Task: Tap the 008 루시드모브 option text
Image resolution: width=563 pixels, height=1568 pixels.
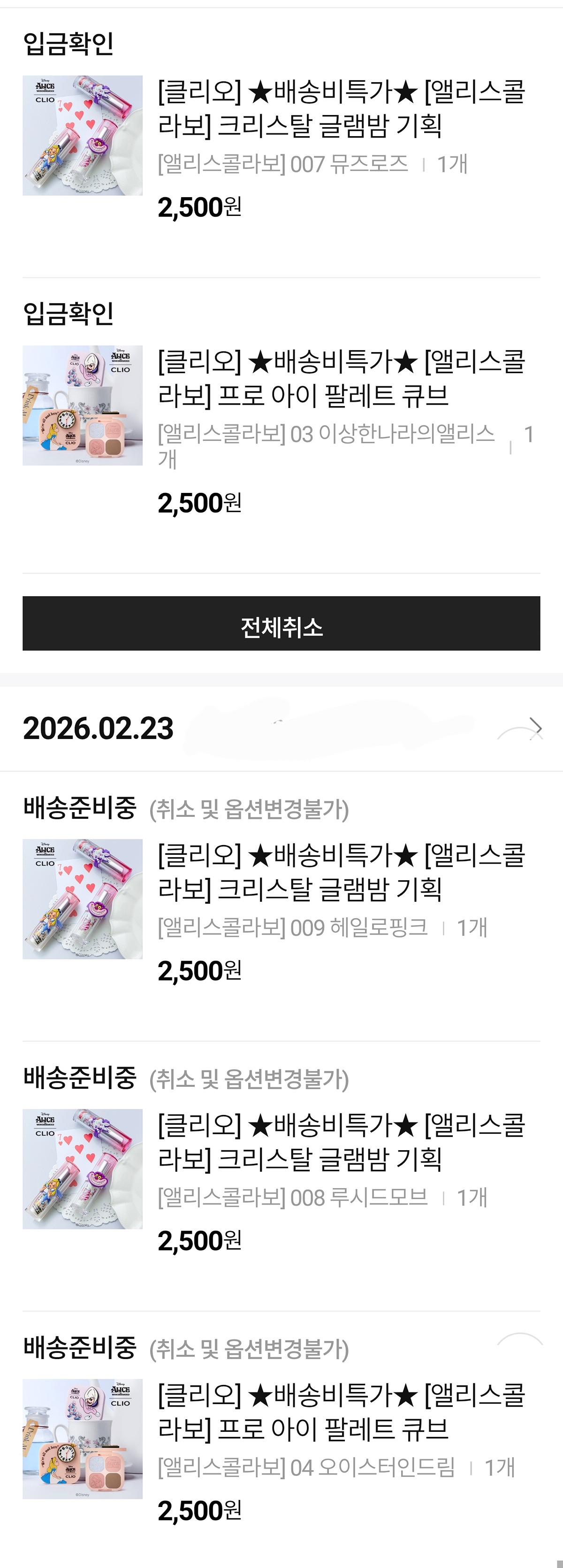Action: pyautogui.click(x=292, y=1198)
